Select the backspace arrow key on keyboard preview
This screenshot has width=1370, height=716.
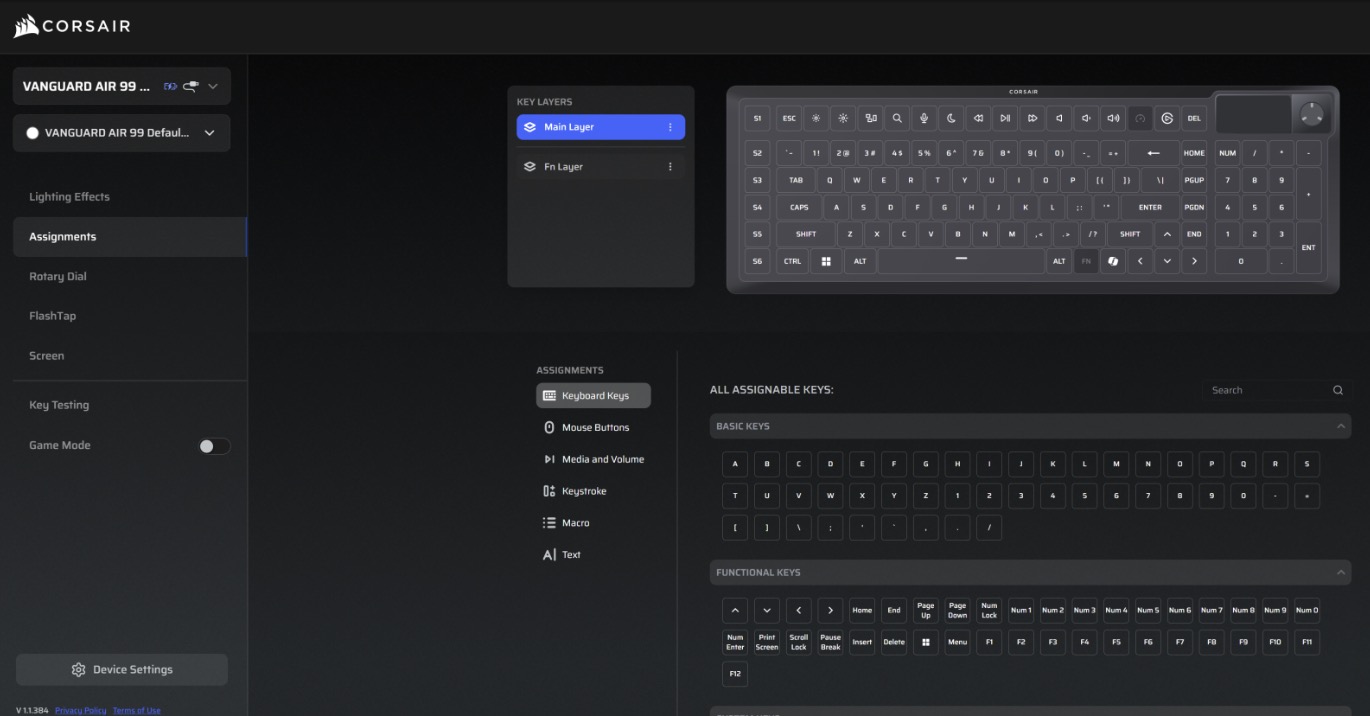point(1154,153)
